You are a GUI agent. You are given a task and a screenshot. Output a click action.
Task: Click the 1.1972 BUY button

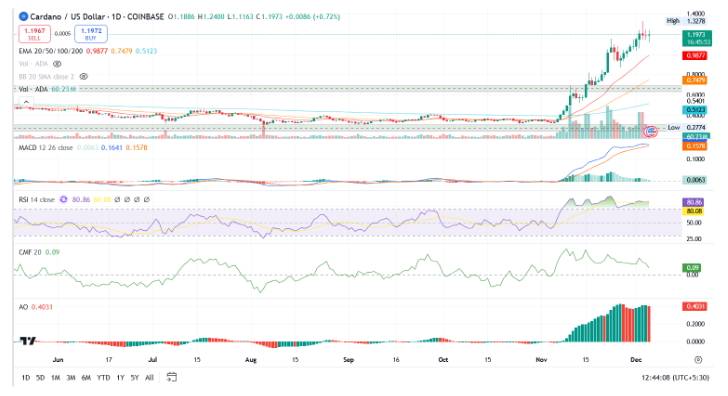click(x=91, y=34)
